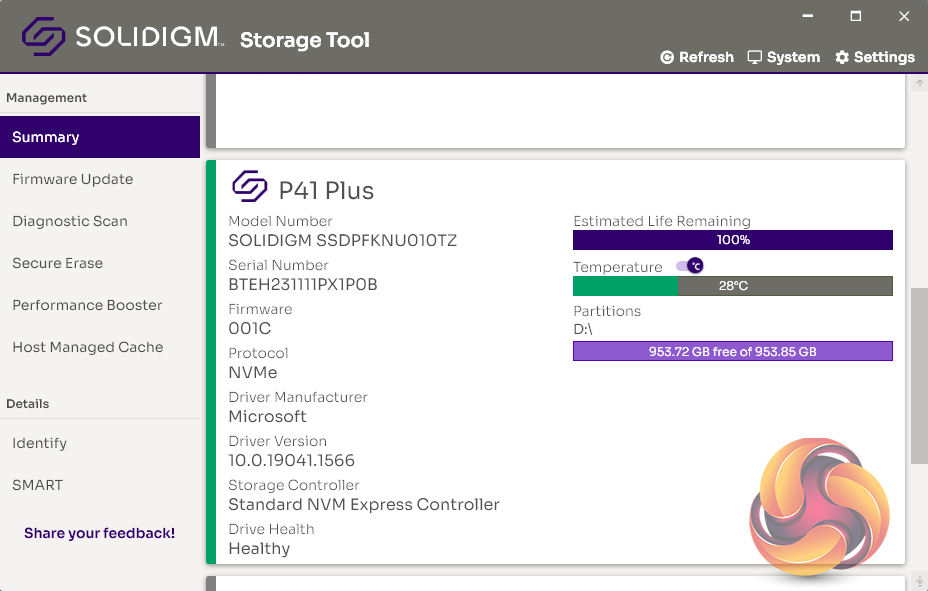Click the P41 Plus drive logo icon
The image size is (928, 591).
250,187
